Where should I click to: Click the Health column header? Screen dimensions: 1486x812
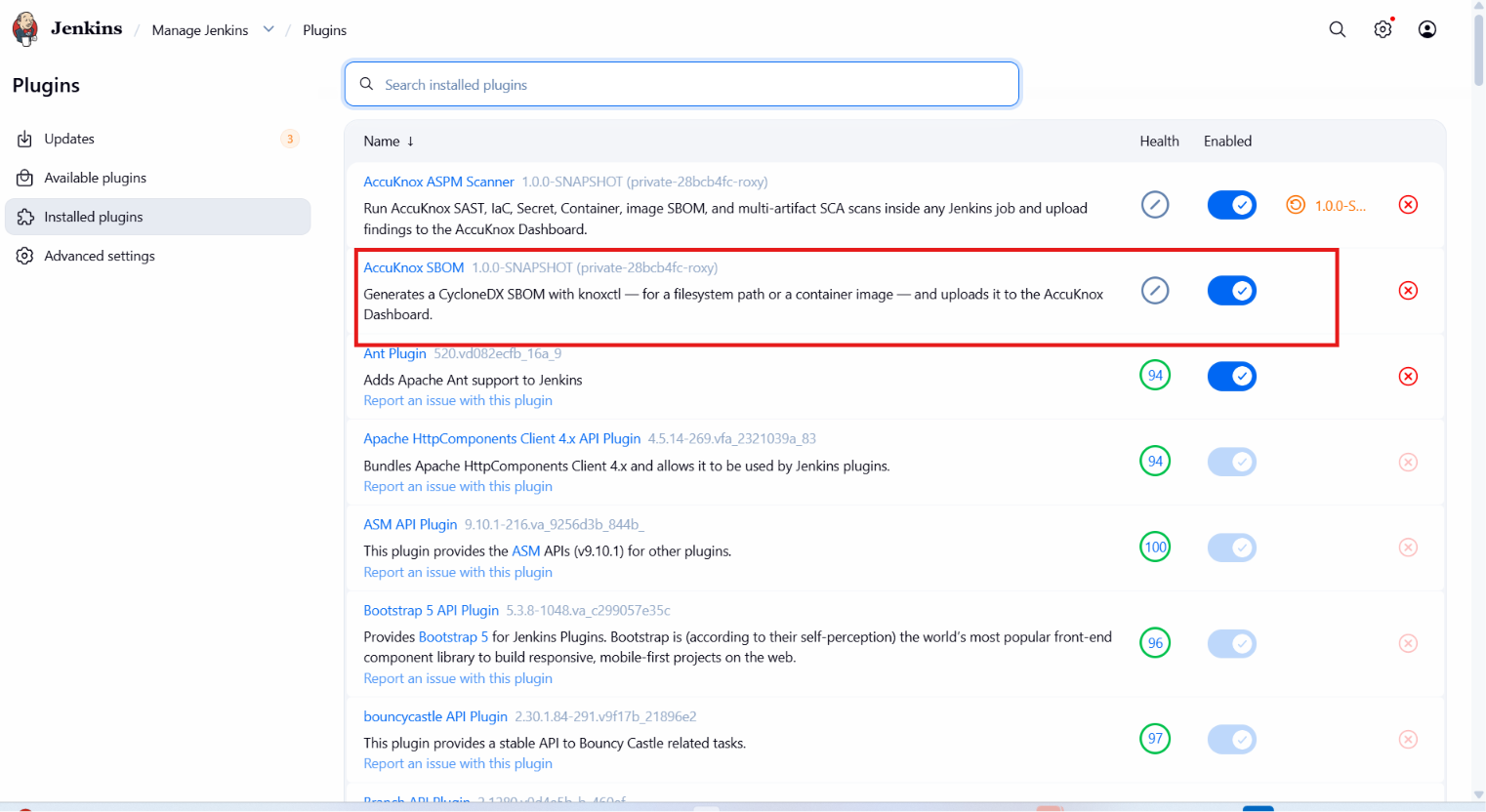(x=1159, y=142)
